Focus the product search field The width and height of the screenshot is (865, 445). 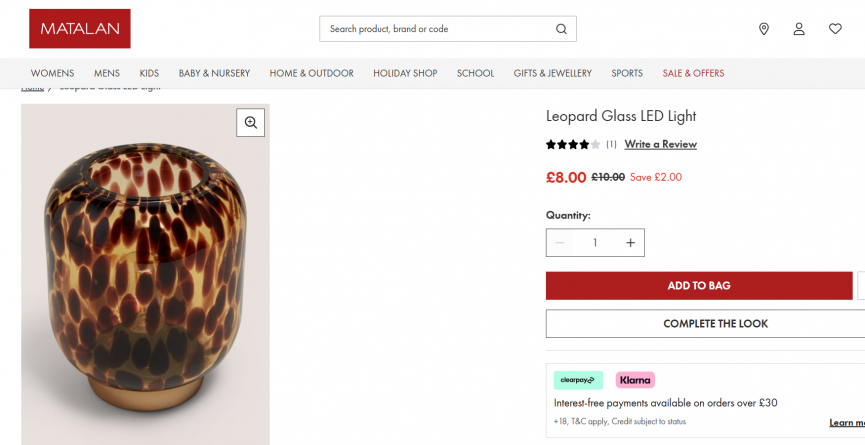pyautogui.click(x=438, y=29)
